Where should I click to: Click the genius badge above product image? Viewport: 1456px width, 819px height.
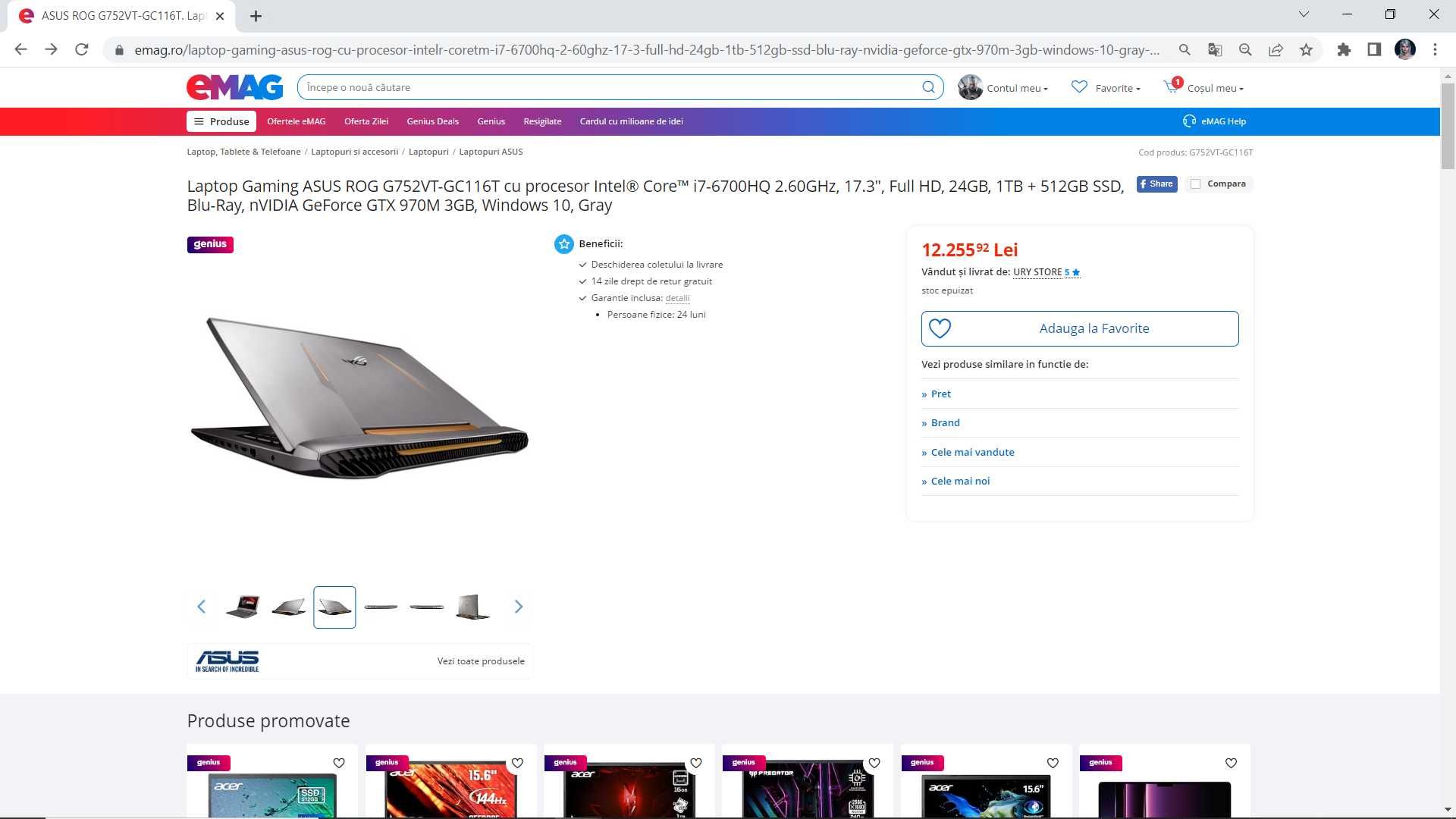point(210,244)
